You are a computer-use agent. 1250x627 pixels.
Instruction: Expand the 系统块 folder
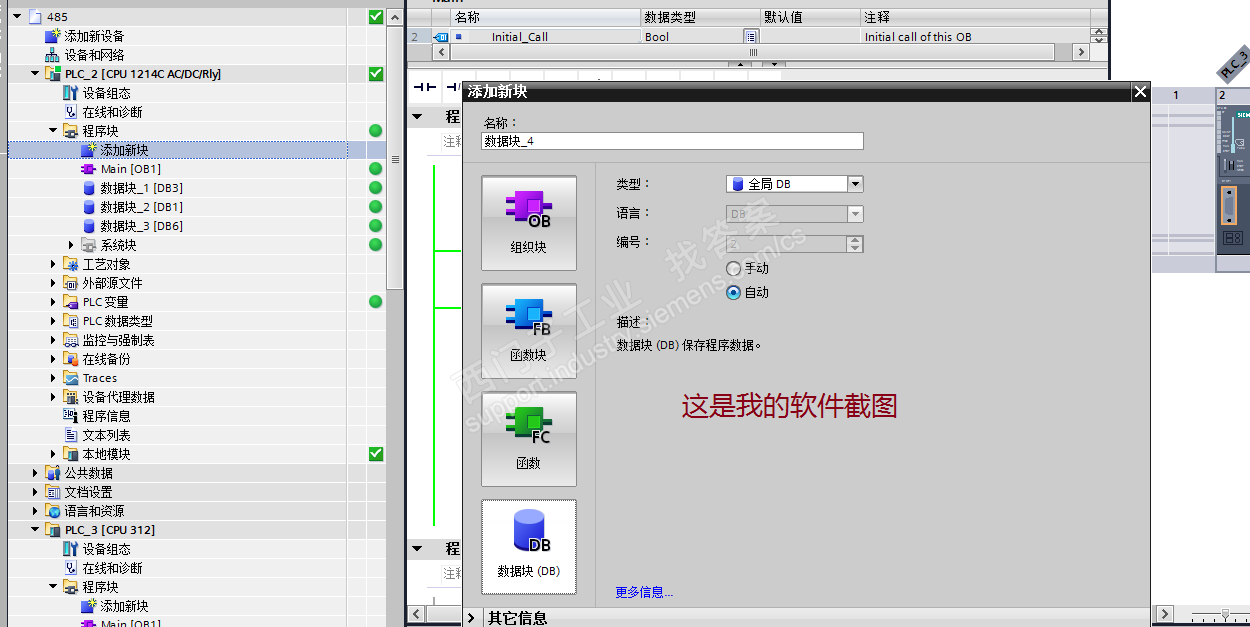72,245
